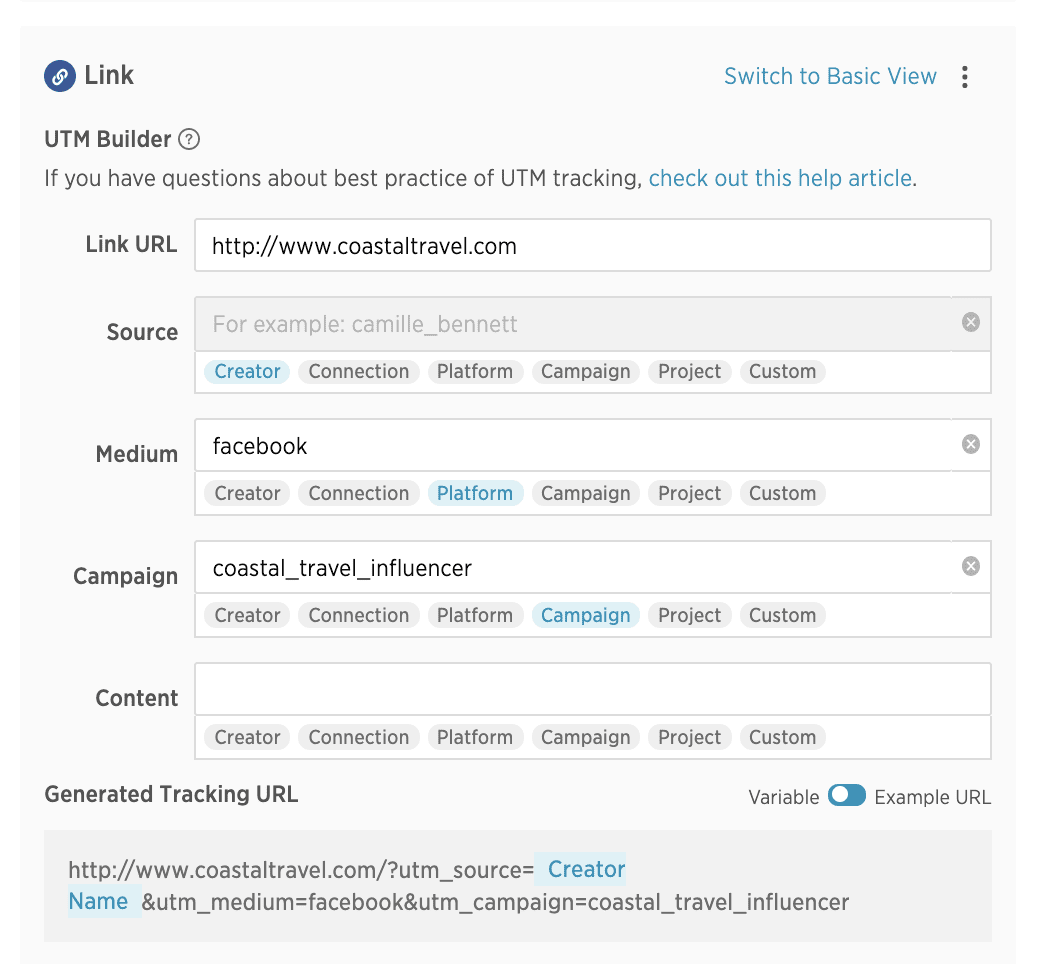Choose Custom chip under Content
Screen dimensions: 1044x964
[x=782, y=737]
